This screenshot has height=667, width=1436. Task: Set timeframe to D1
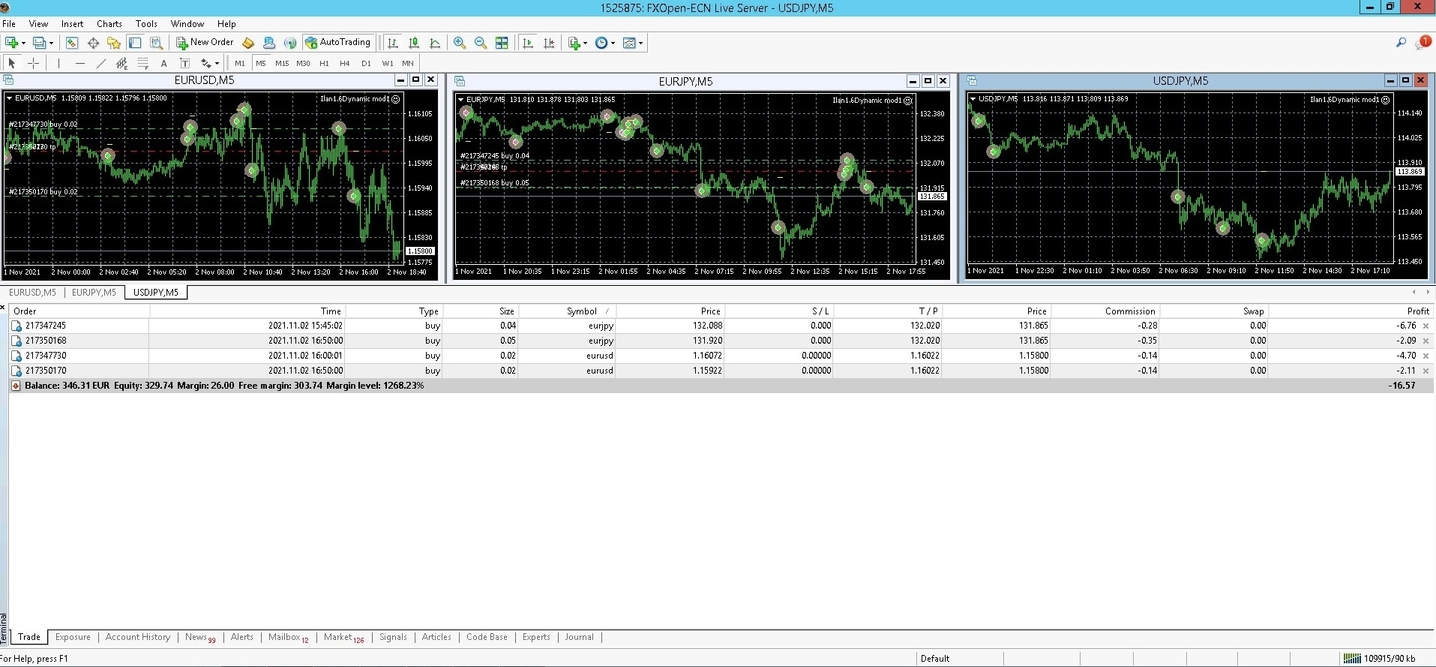[x=366, y=63]
